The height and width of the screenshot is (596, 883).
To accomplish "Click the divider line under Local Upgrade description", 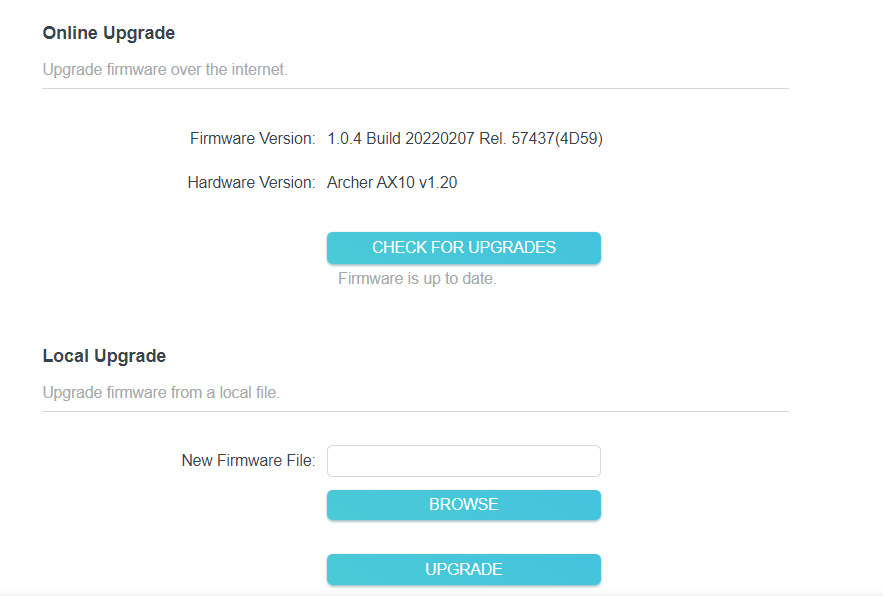I will coord(416,411).
